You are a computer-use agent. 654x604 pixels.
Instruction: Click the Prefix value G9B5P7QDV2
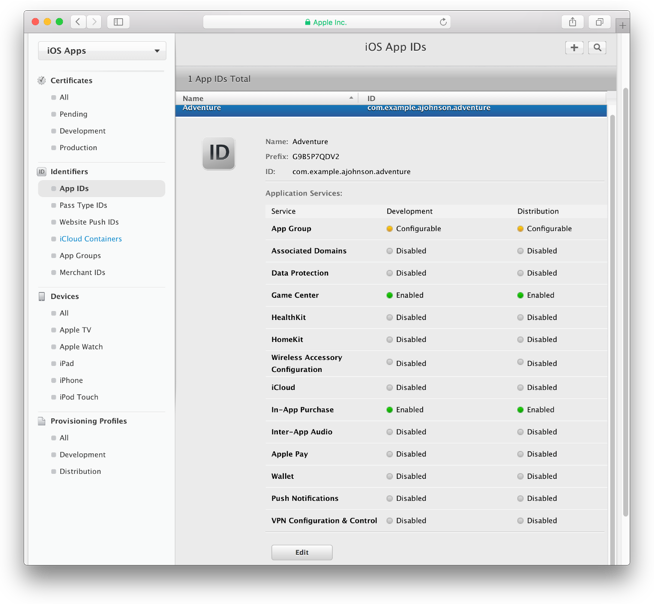tap(316, 157)
